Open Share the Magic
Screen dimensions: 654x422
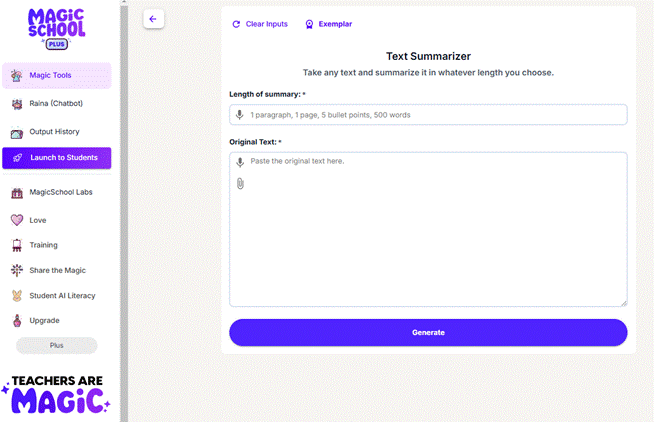(56, 270)
